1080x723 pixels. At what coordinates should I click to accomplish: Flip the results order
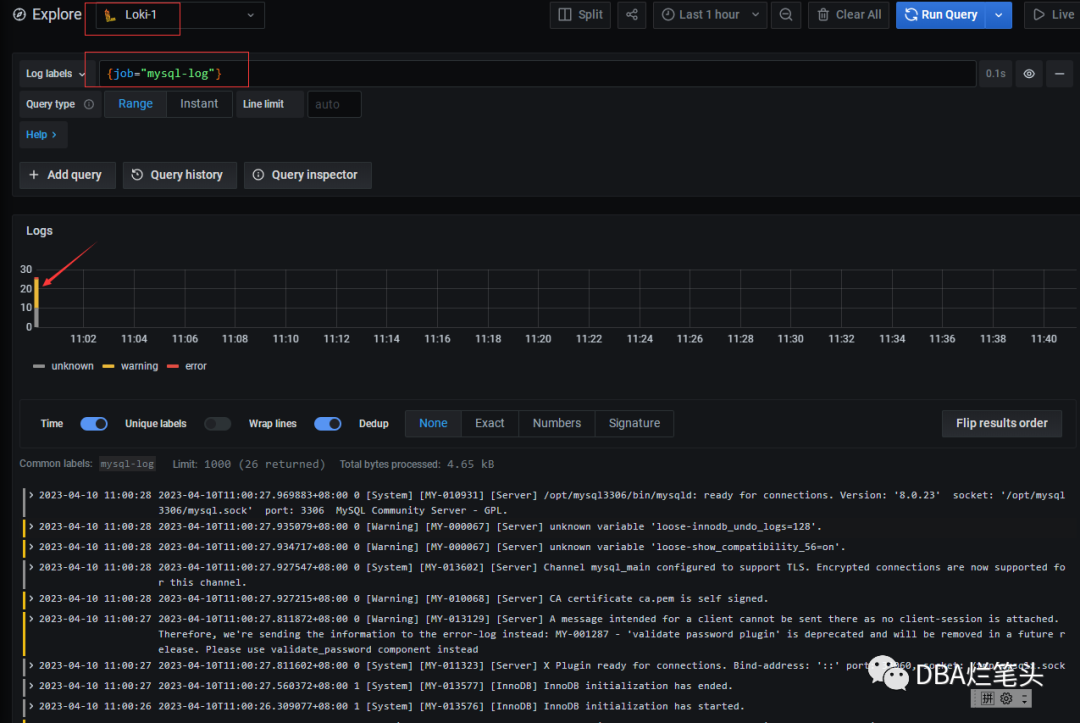tap(1001, 423)
